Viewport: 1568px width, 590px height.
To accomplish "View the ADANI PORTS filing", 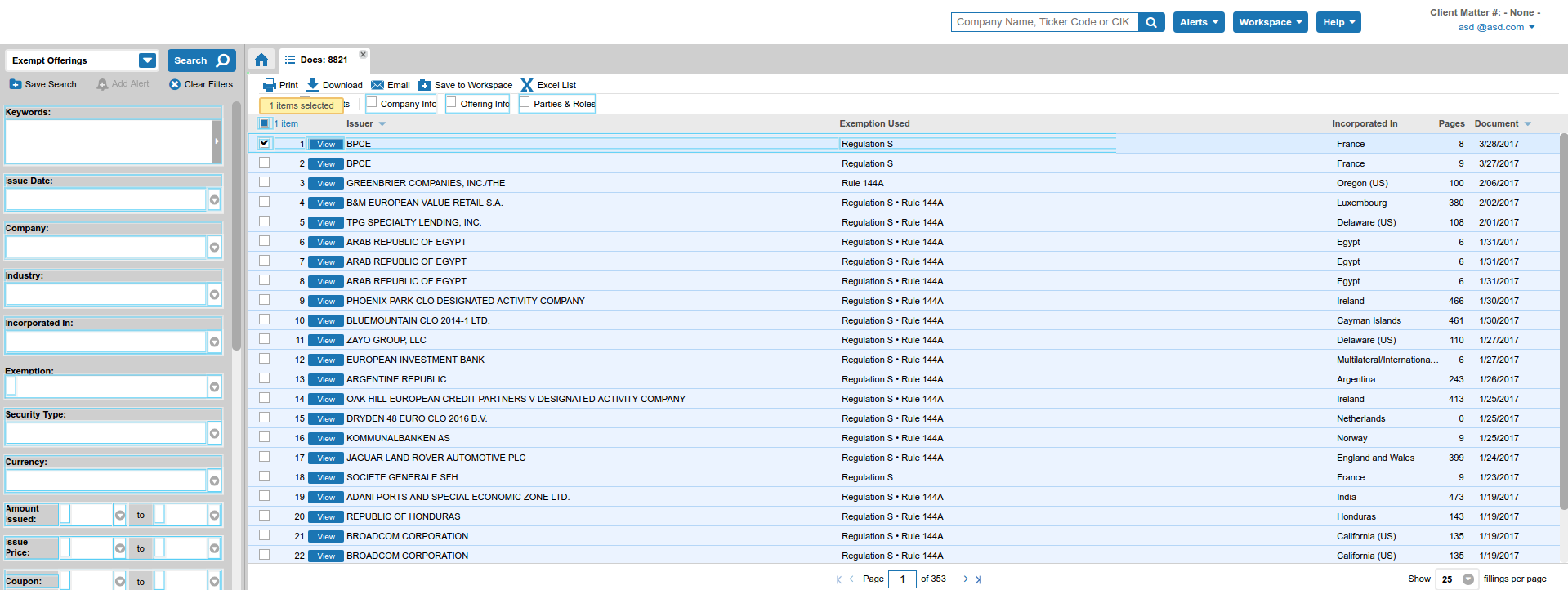I will (326, 498).
